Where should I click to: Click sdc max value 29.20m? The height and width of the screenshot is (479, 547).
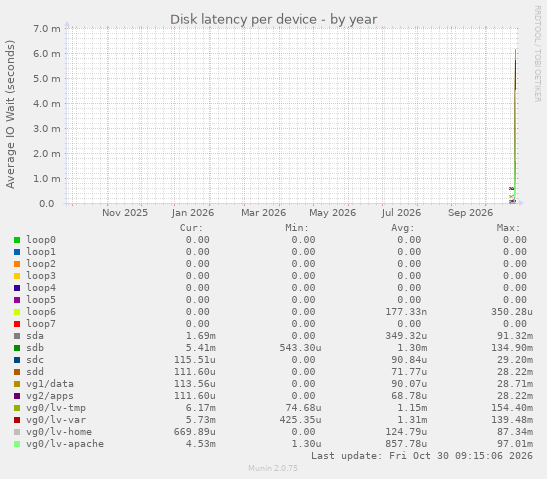pyautogui.click(x=515, y=360)
